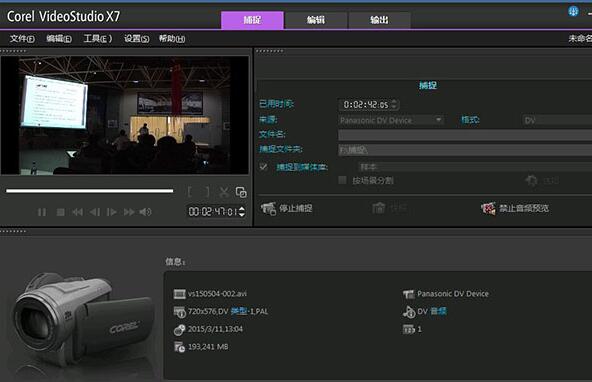The height and width of the screenshot is (382, 592).
Task: Switch to the 编辑 edit tab
Action: (x=316, y=20)
